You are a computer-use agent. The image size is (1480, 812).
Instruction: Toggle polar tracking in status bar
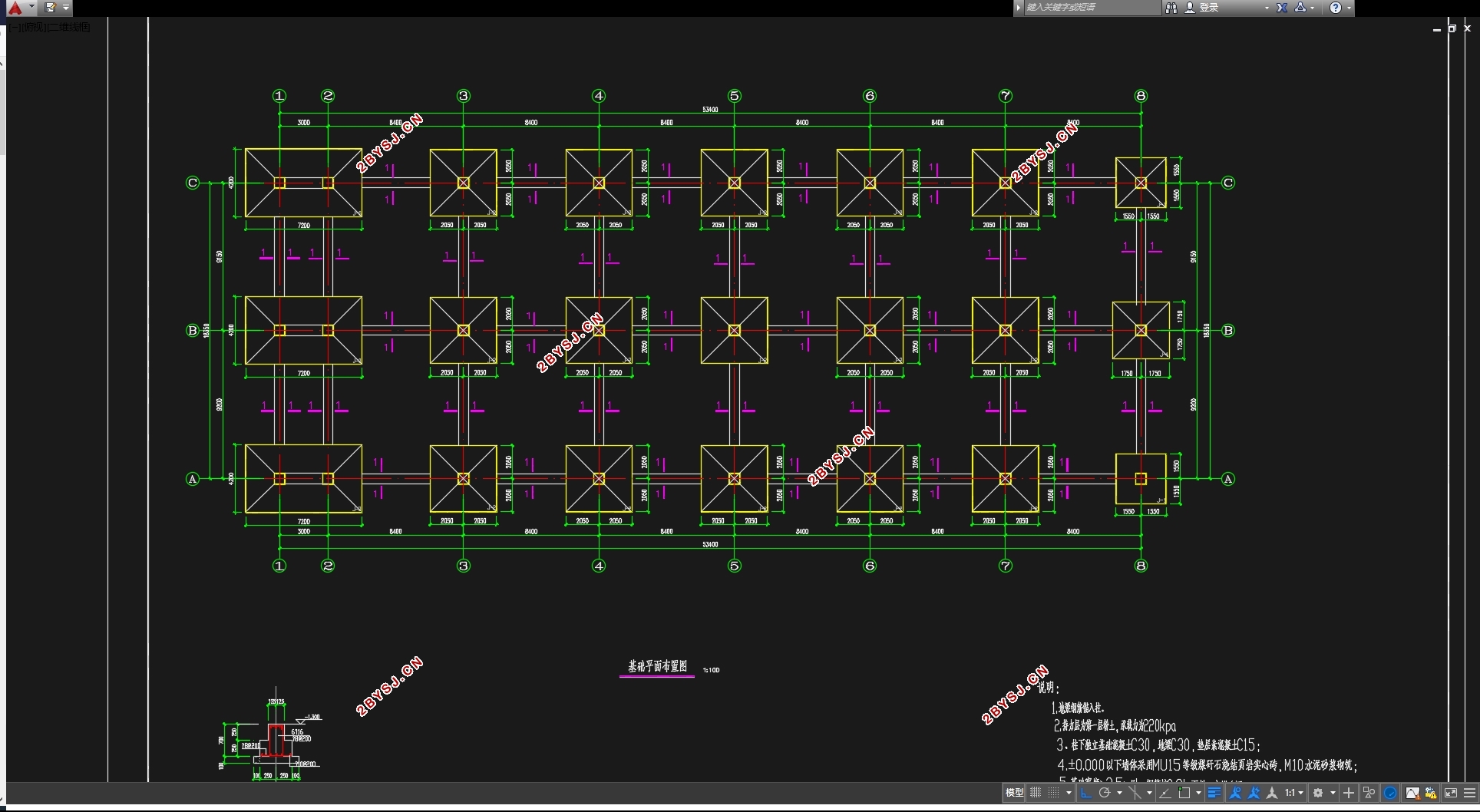point(1105,793)
